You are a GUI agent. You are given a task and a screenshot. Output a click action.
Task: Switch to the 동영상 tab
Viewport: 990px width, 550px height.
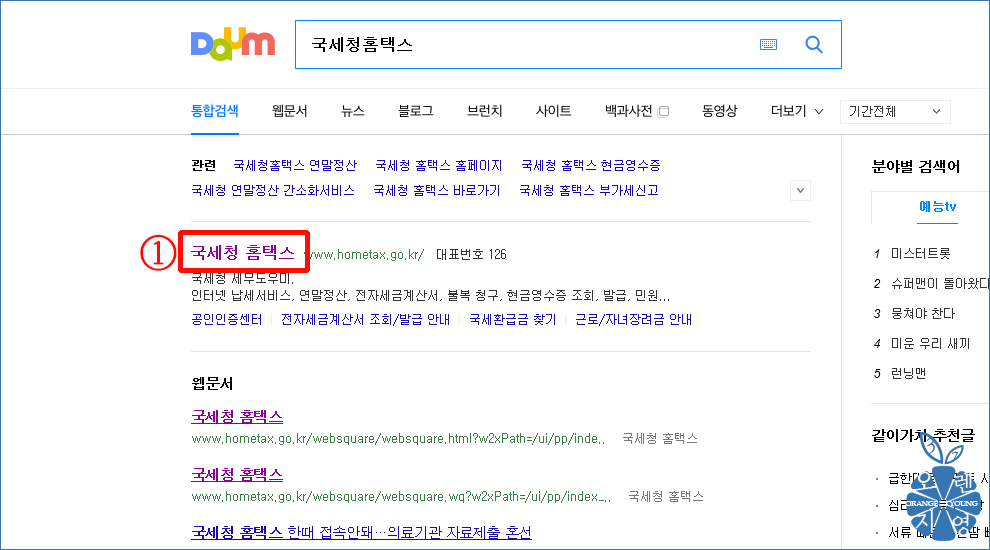point(719,111)
